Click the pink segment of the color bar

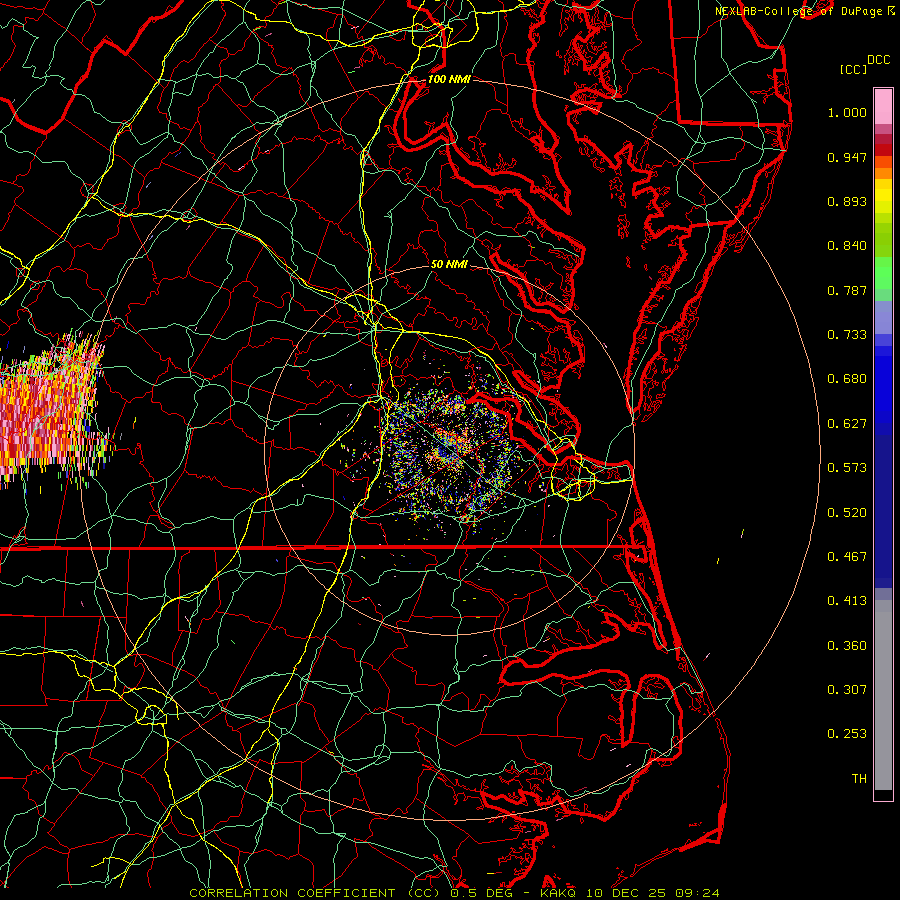pos(883,107)
